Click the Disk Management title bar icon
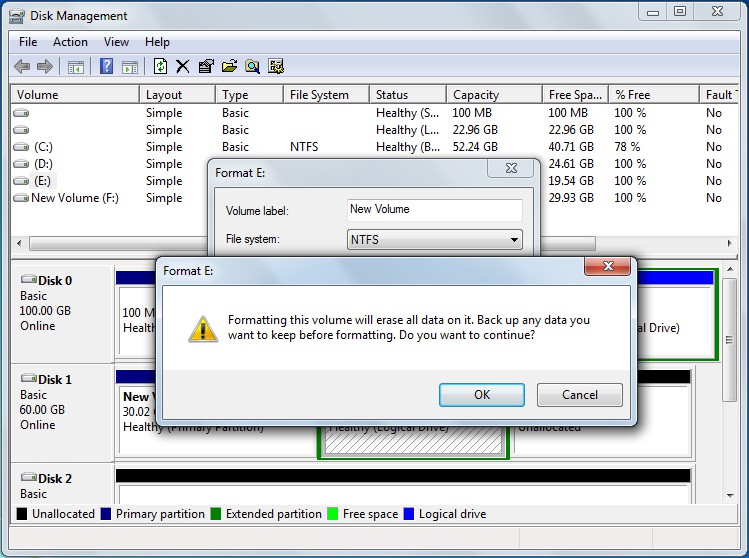Image resolution: width=749 pixels, height=558 pixels. click(x=17, y=17)
